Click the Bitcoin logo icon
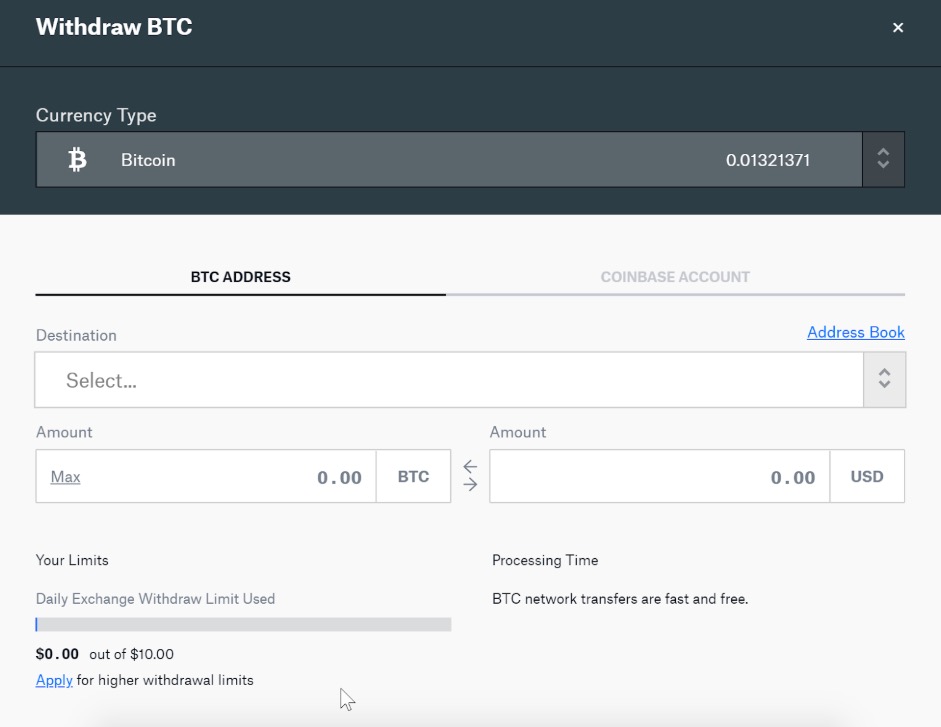The image size is (941, 727). point(77,160)
